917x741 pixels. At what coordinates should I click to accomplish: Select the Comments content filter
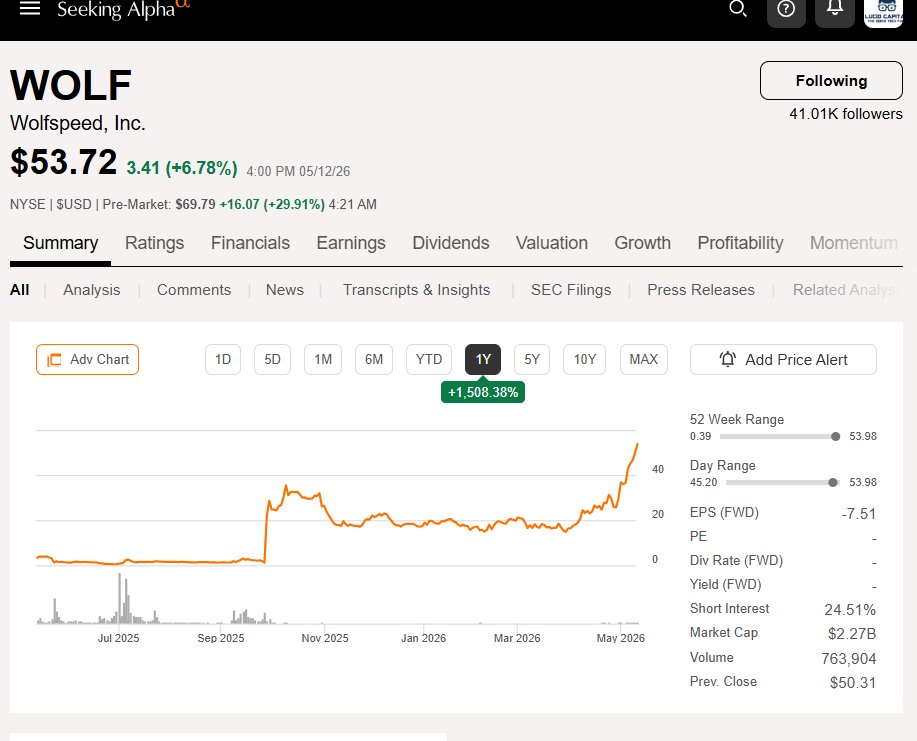click(194, 289)
